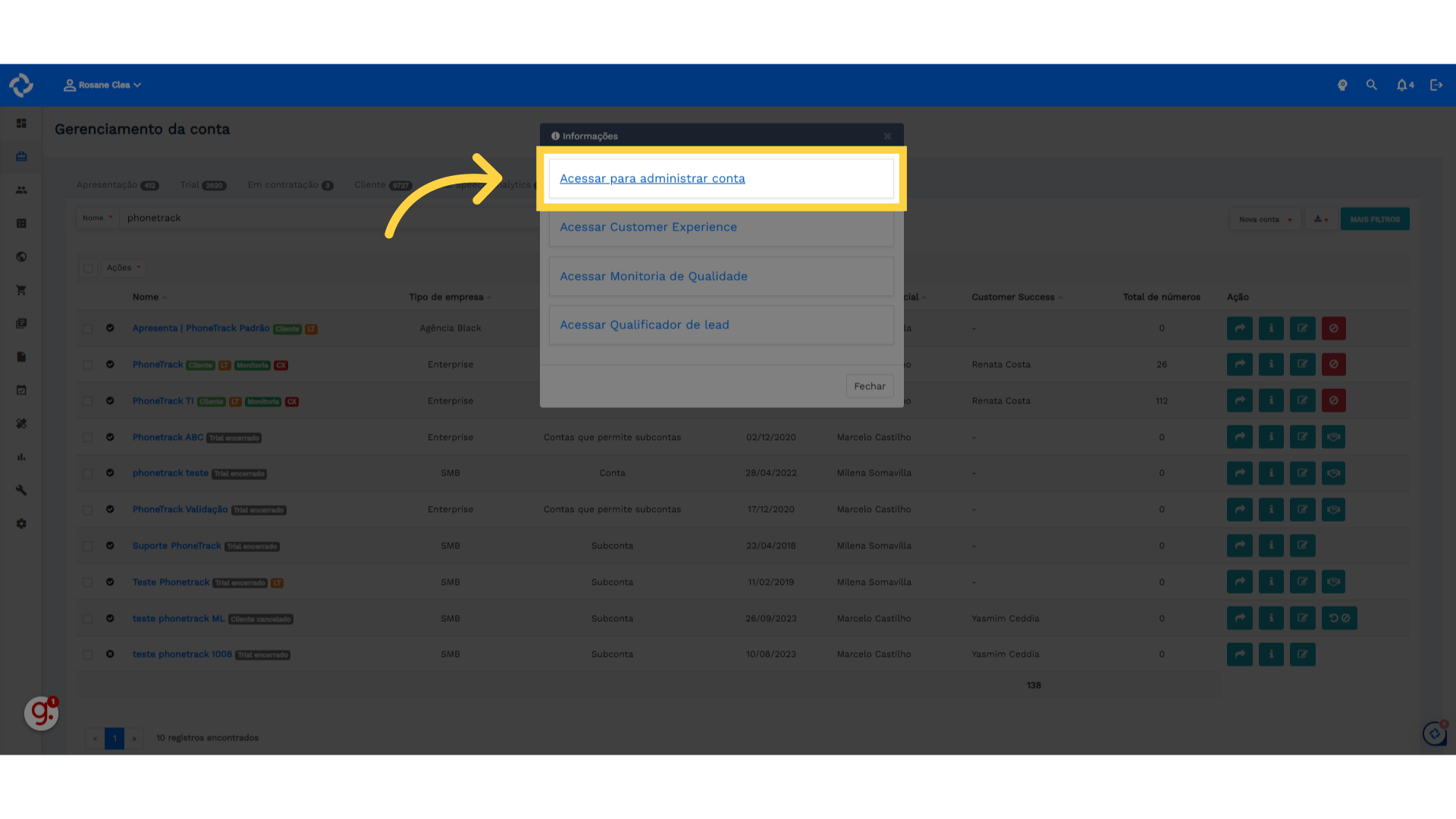The height and width of the screenshot is (819, 1456).
Task: Open the dashboard icon in sidebar
Action: (21, 124)
